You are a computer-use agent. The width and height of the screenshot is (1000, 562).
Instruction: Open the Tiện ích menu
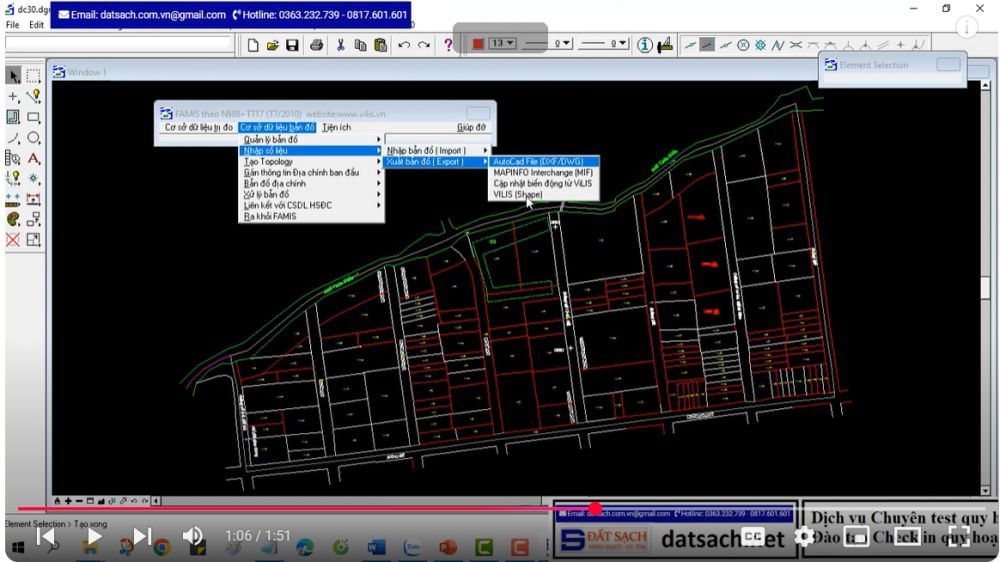(x=336, y=128)
